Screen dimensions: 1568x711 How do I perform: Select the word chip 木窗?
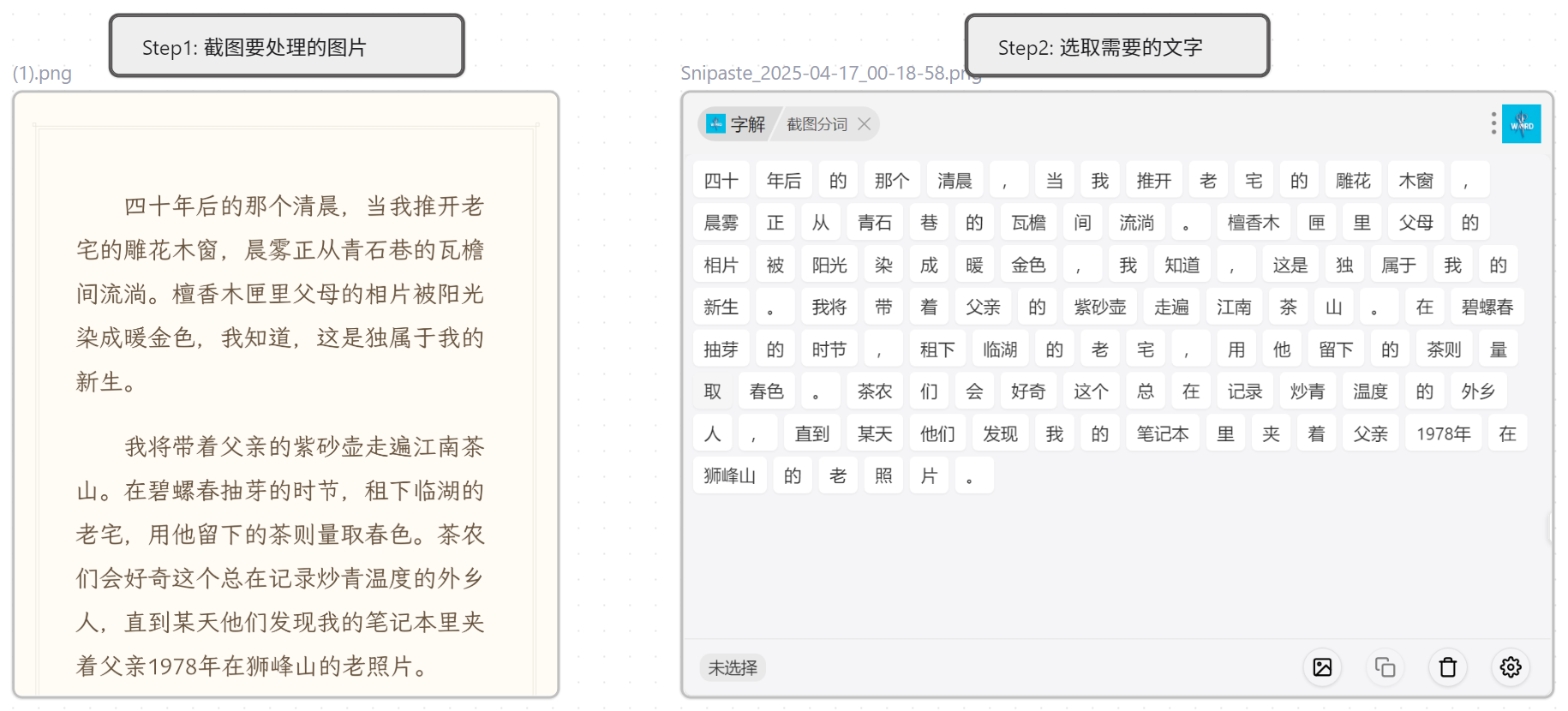[1416, 181]
